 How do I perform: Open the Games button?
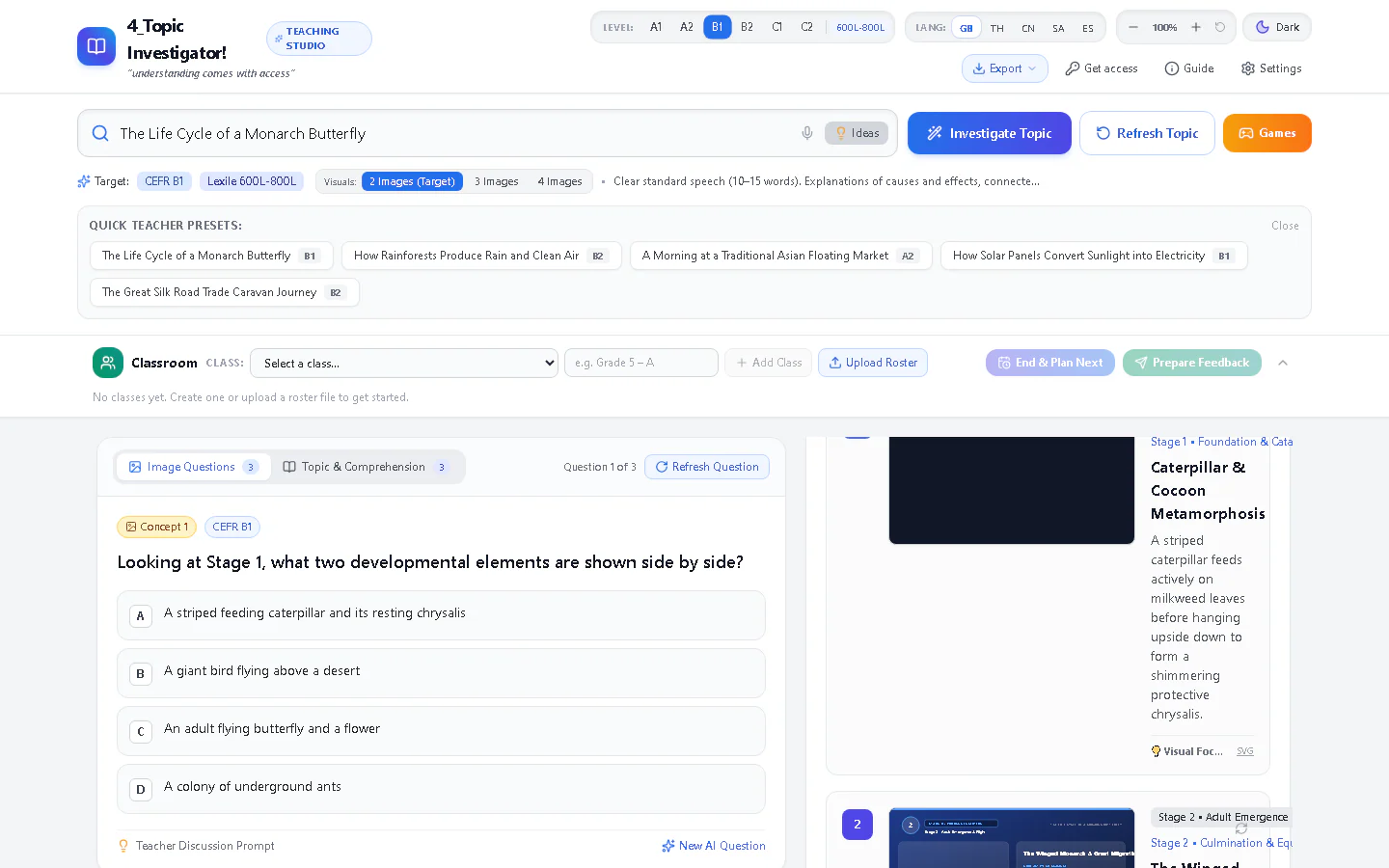tap(1267, 133)
